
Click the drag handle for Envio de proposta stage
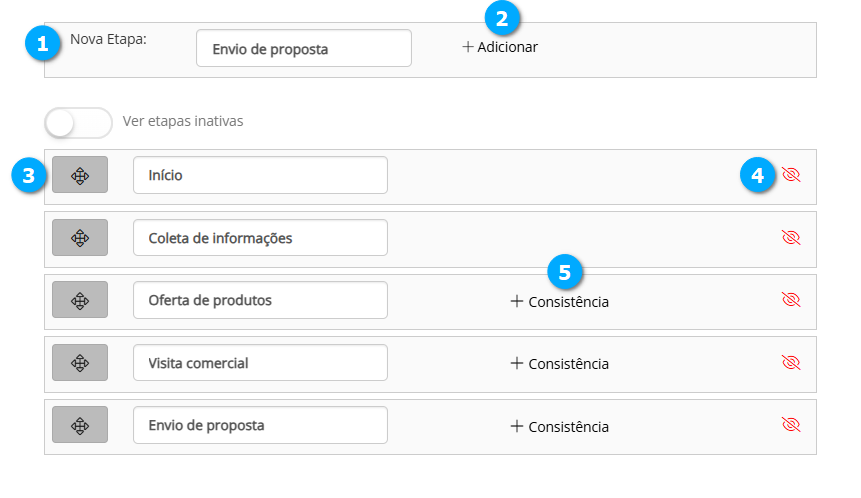[x=80, y=425]
